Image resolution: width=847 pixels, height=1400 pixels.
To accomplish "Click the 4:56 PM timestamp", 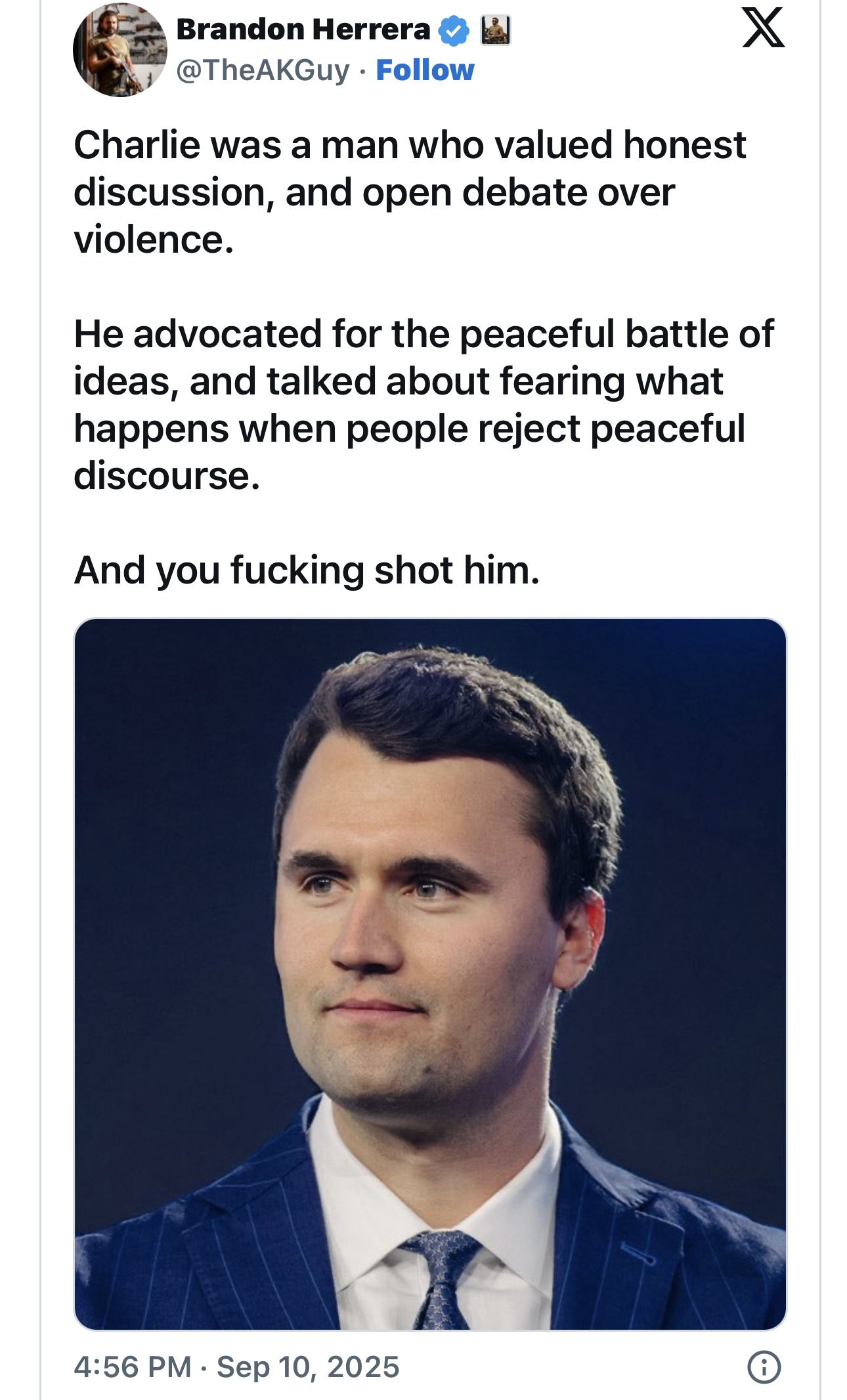I will click(x=133, y=1367).
